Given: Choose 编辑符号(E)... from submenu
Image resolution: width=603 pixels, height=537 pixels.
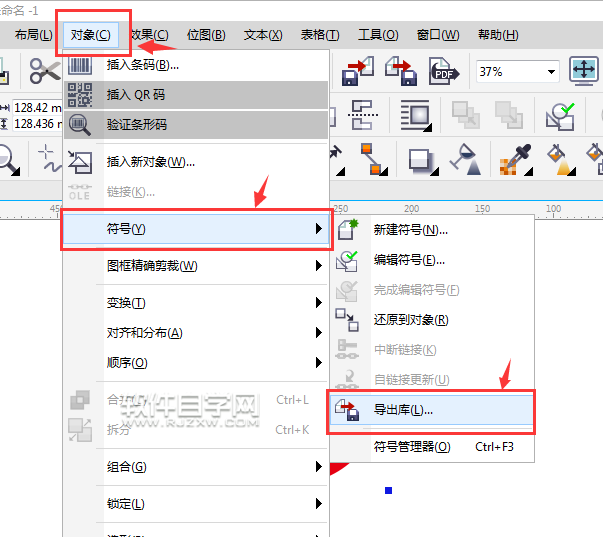Looking at the screenshot, I should point(432,260).
